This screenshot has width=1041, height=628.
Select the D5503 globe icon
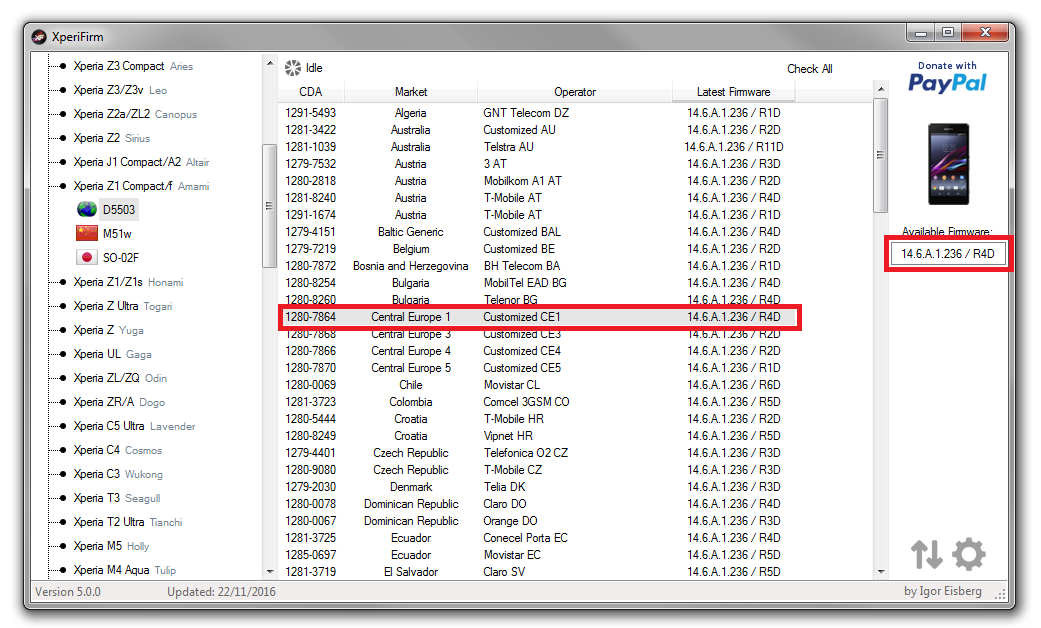click(x=87, y=210)
